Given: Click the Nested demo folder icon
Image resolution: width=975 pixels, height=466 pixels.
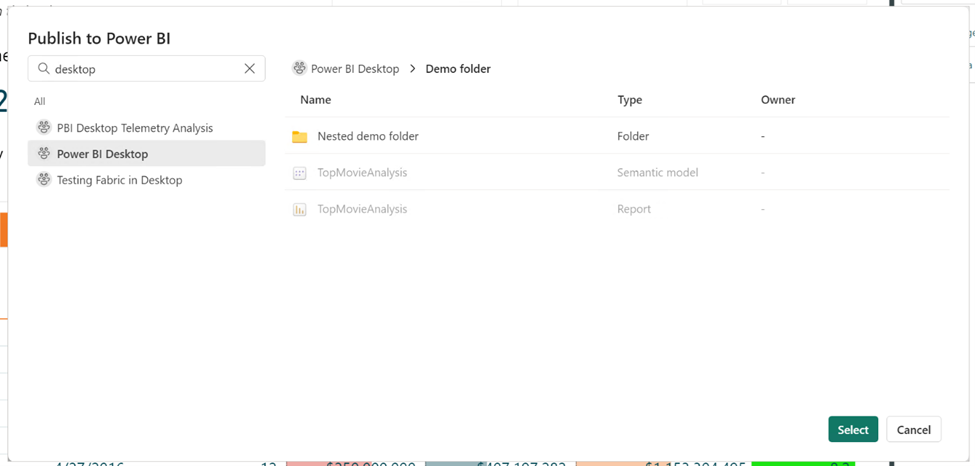Looking at the screenshot, I should click(299, 137).
